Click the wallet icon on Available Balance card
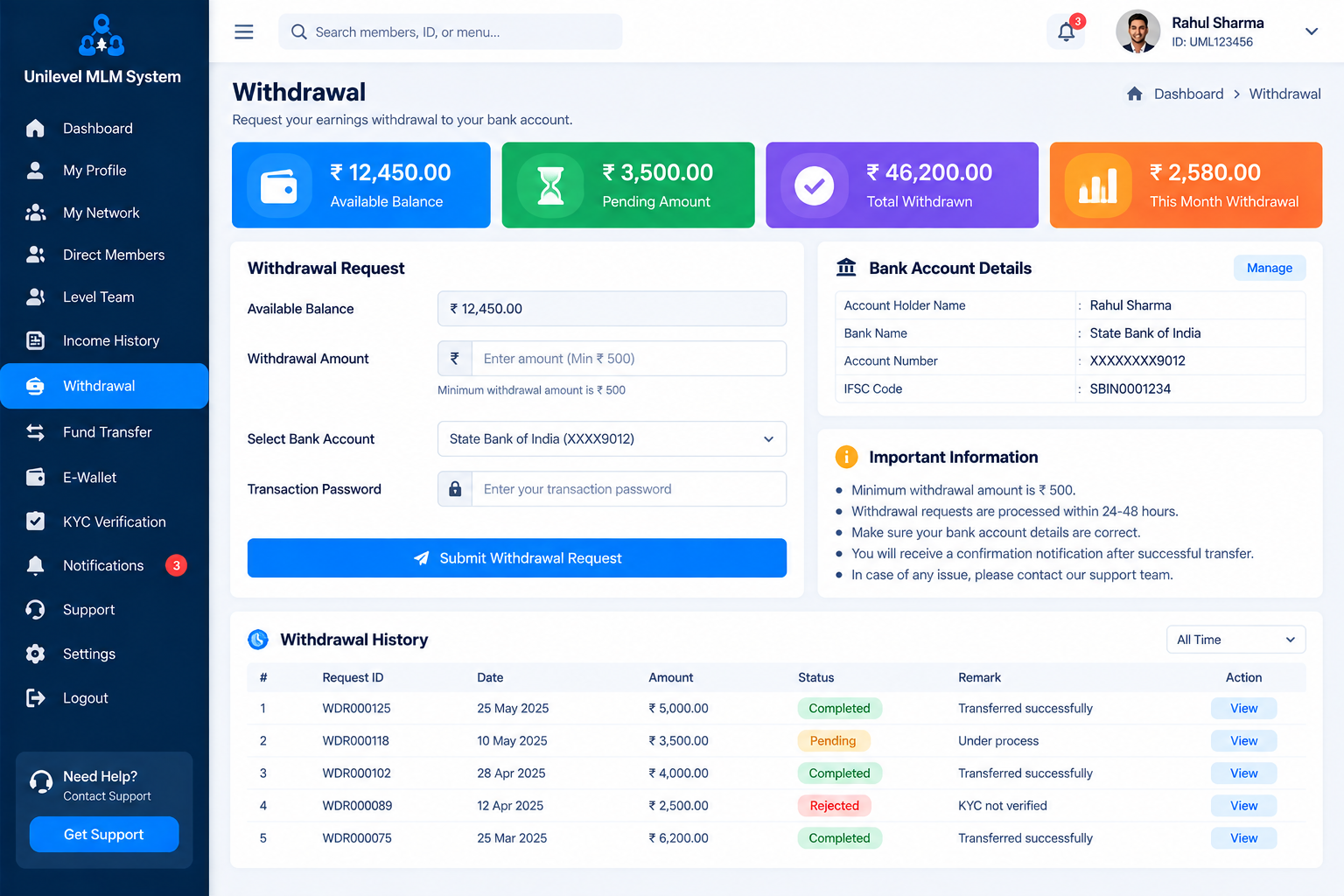Viewport: 1344px width, 896px height. click(x=279, y=185)
